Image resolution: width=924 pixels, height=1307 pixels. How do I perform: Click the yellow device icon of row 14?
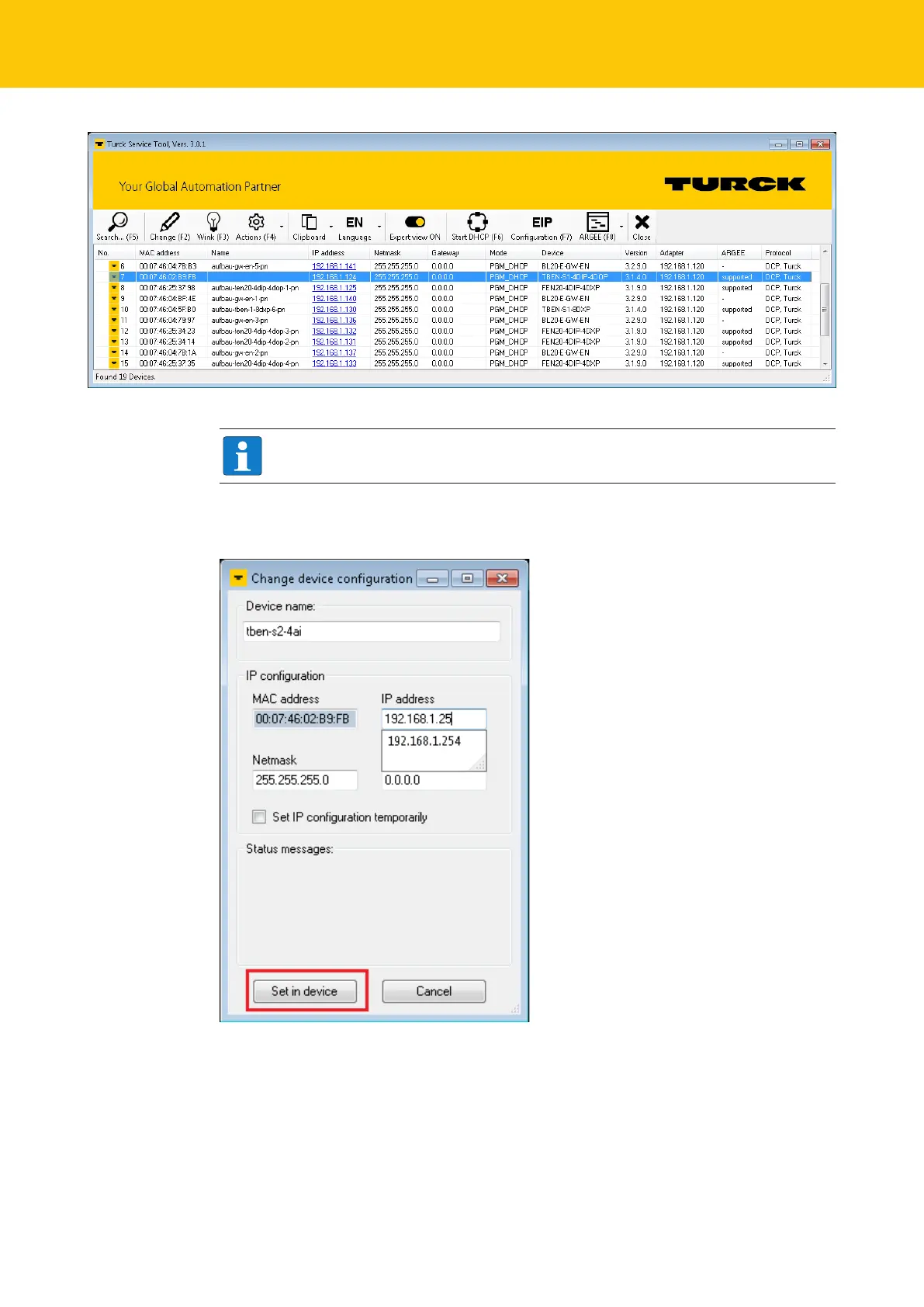point(113,353)
